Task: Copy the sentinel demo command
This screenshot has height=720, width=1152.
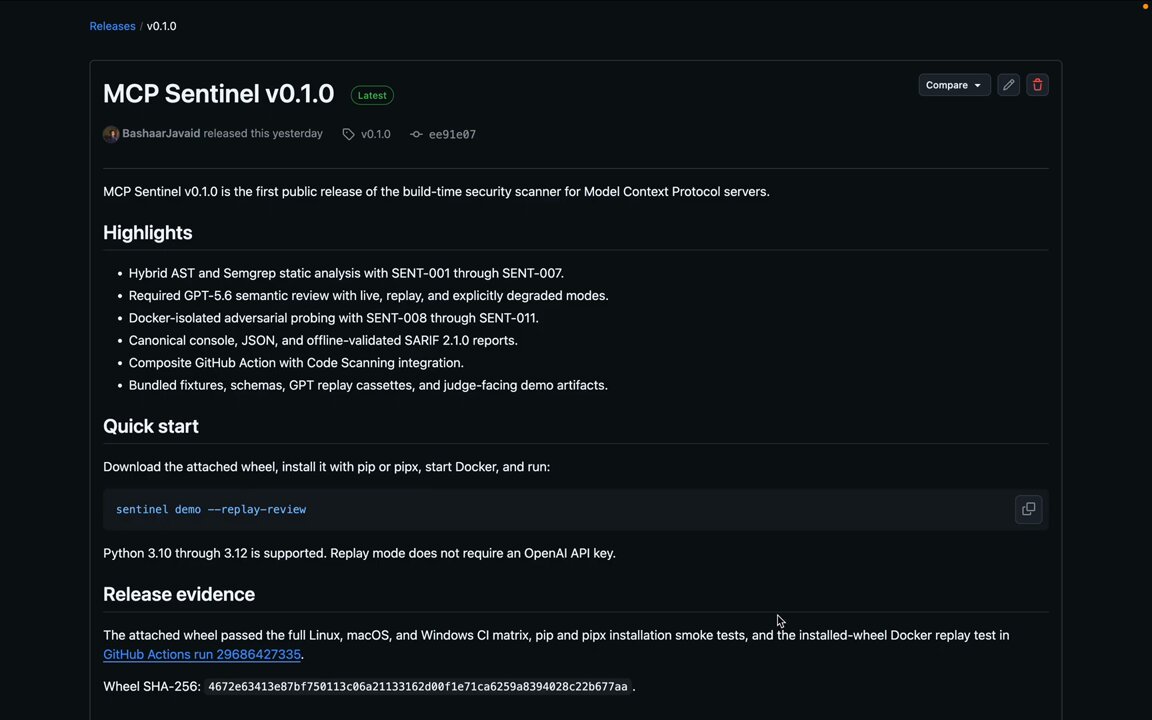Action: tap(1028, 509)
